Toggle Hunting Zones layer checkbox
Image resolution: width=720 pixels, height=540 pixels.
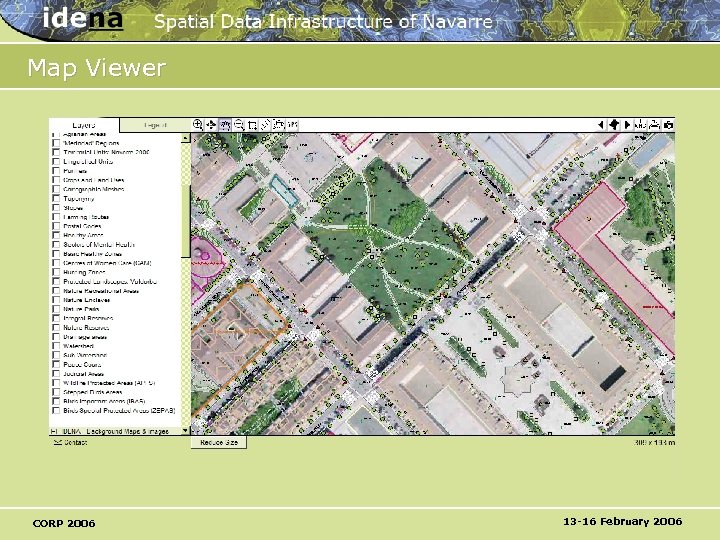(x=56, y=272)
